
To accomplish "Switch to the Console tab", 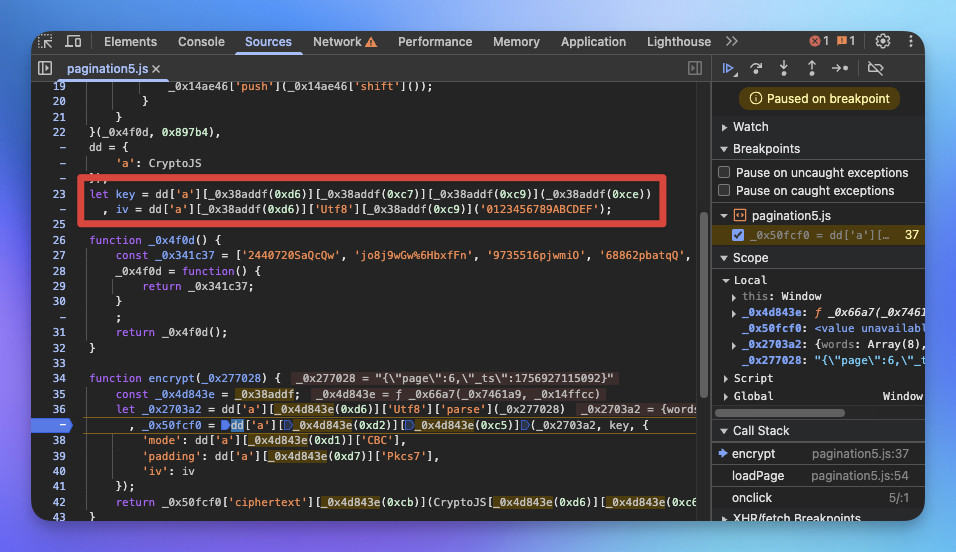I will 201,41.
